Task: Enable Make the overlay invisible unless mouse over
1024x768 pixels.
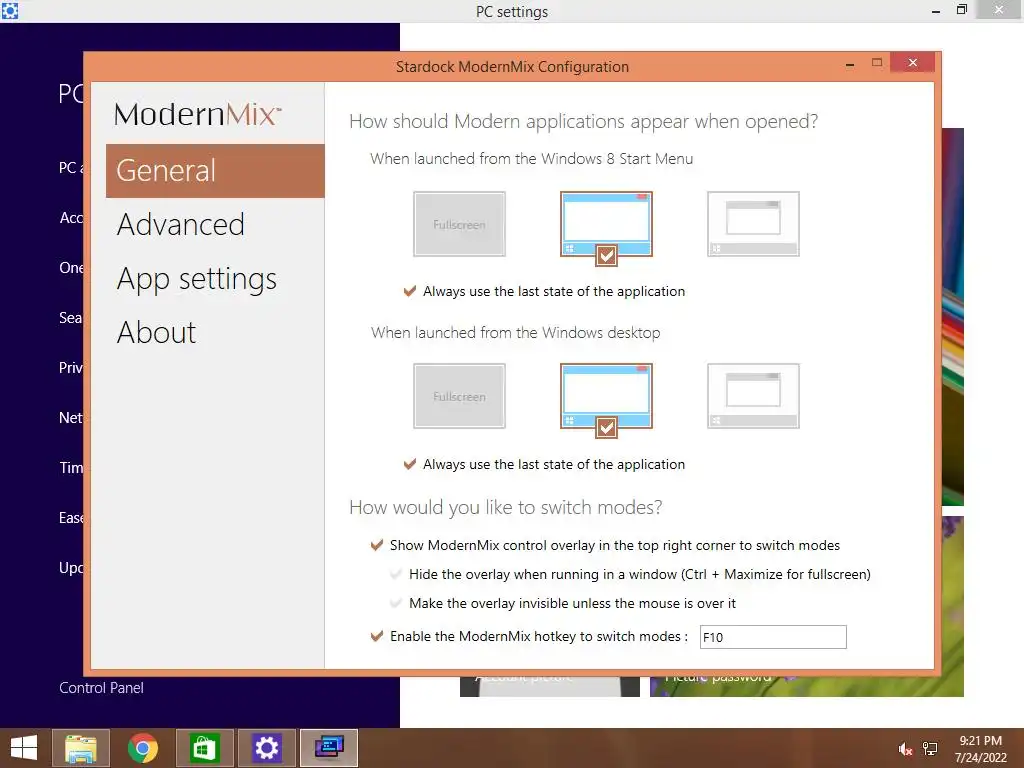Action: 395,603
